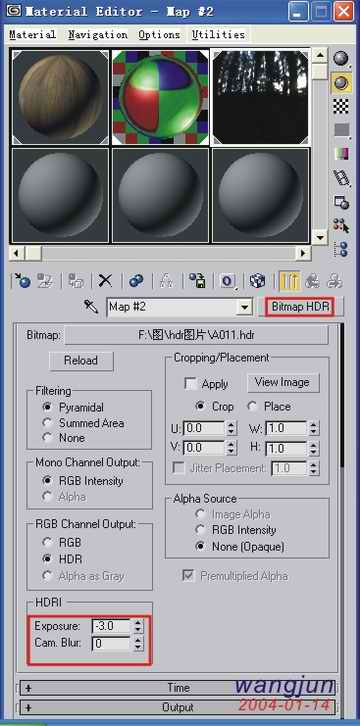
Task: Expand the Time rollout
Action: tap(178, 688)
